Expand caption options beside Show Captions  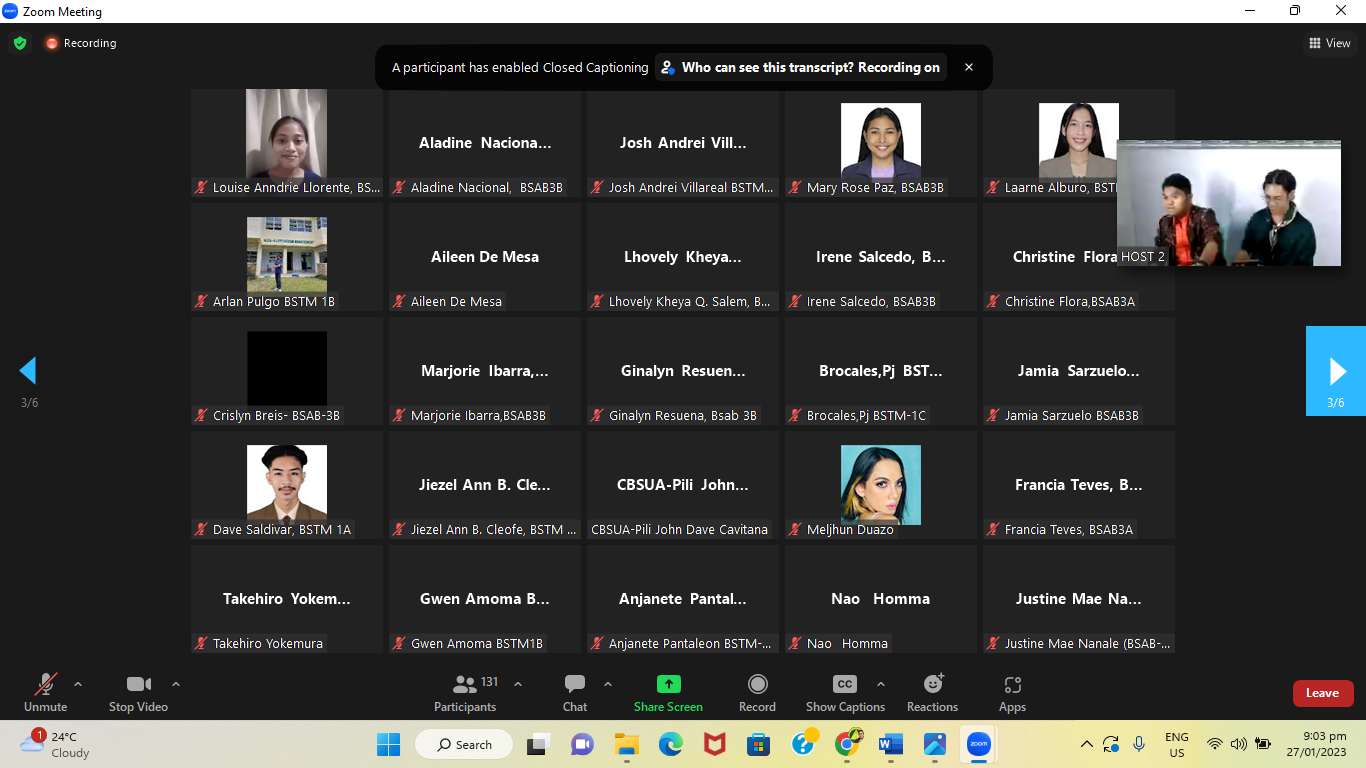coord(881,684)
